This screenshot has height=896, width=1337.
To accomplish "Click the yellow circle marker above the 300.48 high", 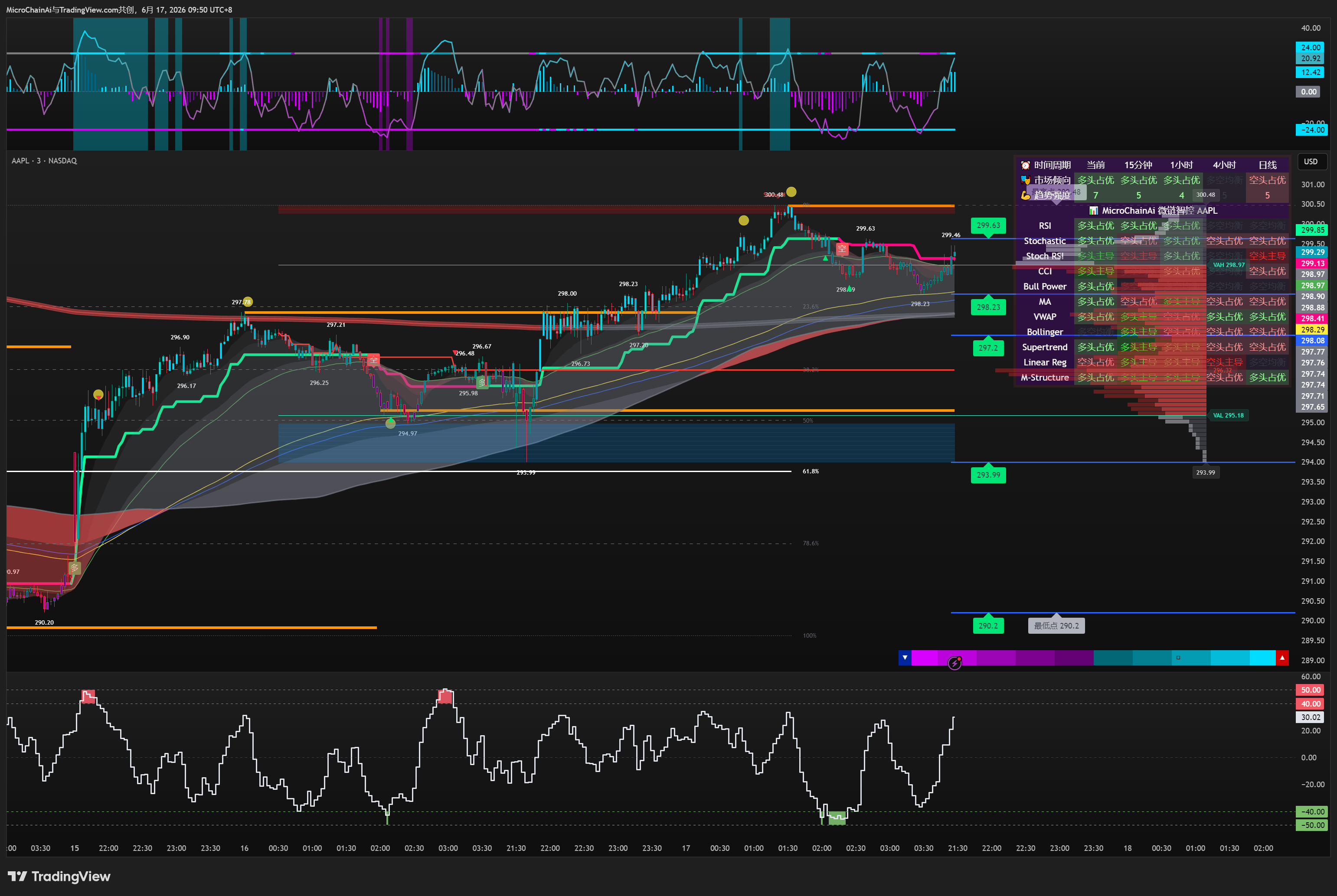I will click(791, 192).
